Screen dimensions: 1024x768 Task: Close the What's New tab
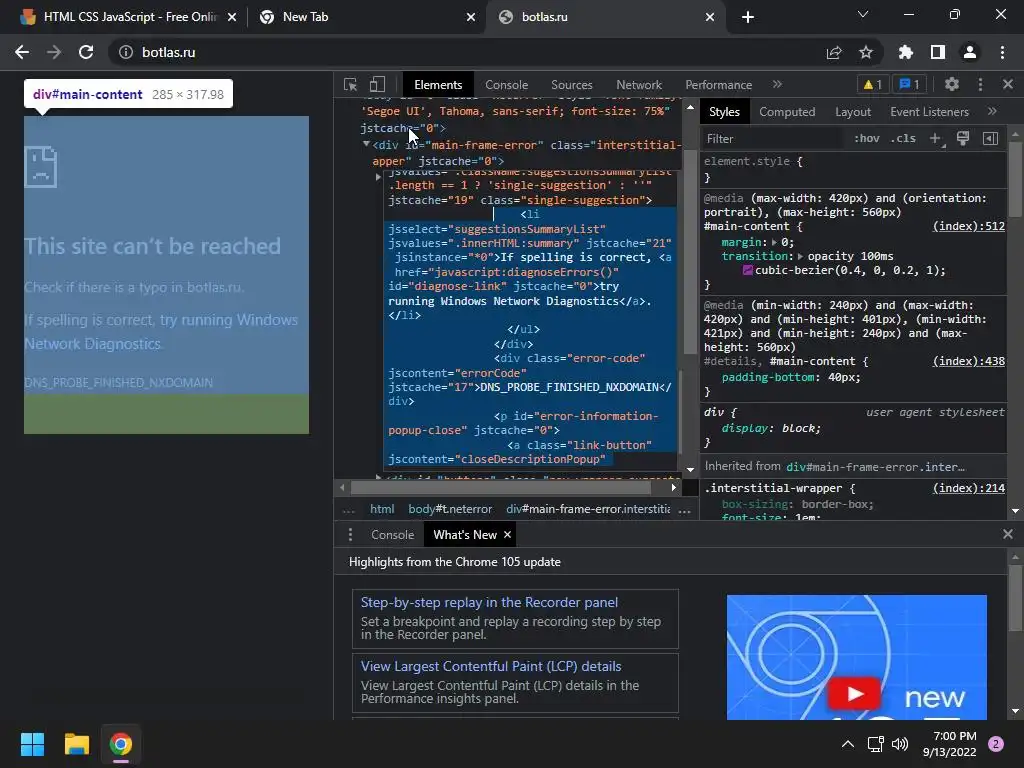507,535
